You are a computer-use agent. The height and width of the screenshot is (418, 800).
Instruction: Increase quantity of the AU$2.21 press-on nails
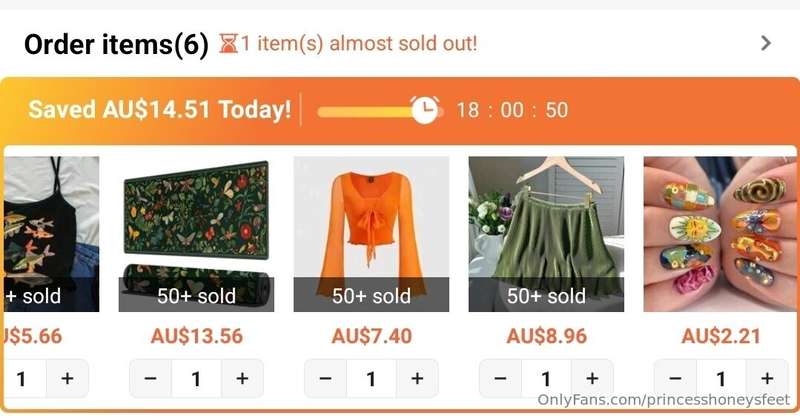tap(767, 379)
